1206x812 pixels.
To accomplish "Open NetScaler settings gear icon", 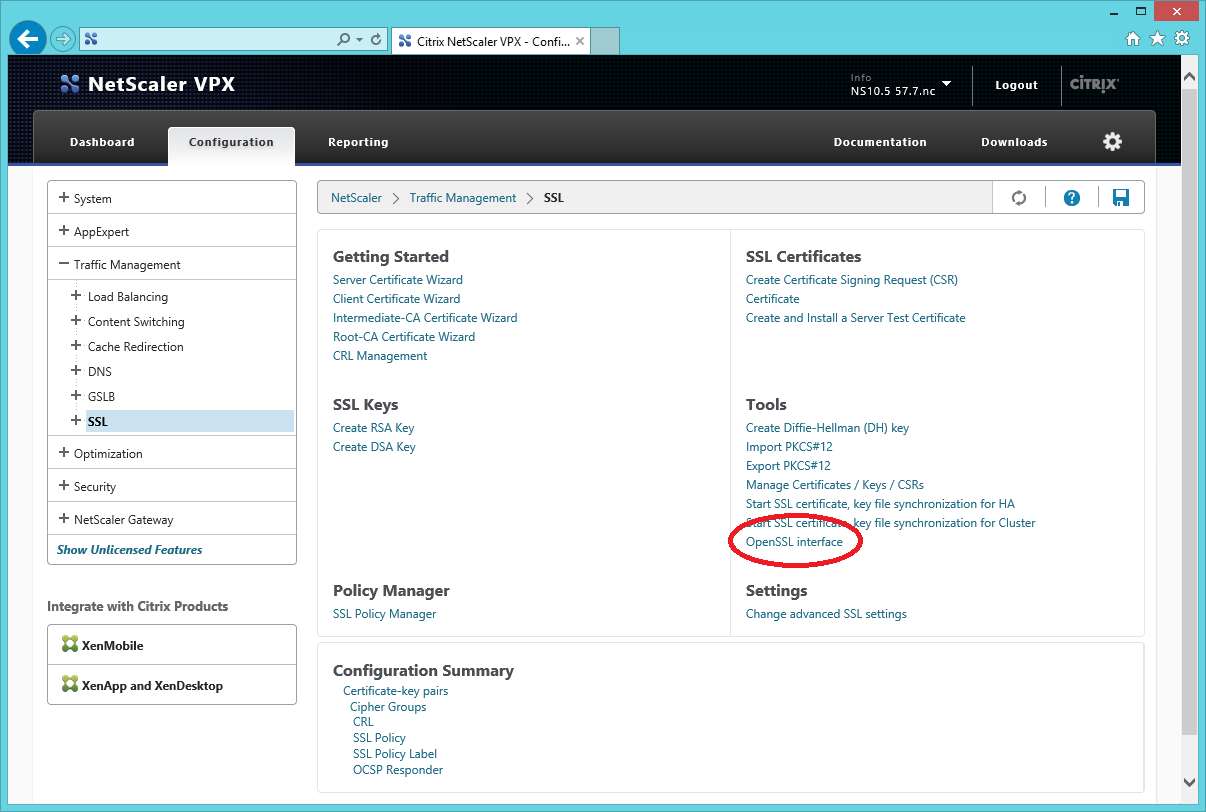I will pos(1112,141).
